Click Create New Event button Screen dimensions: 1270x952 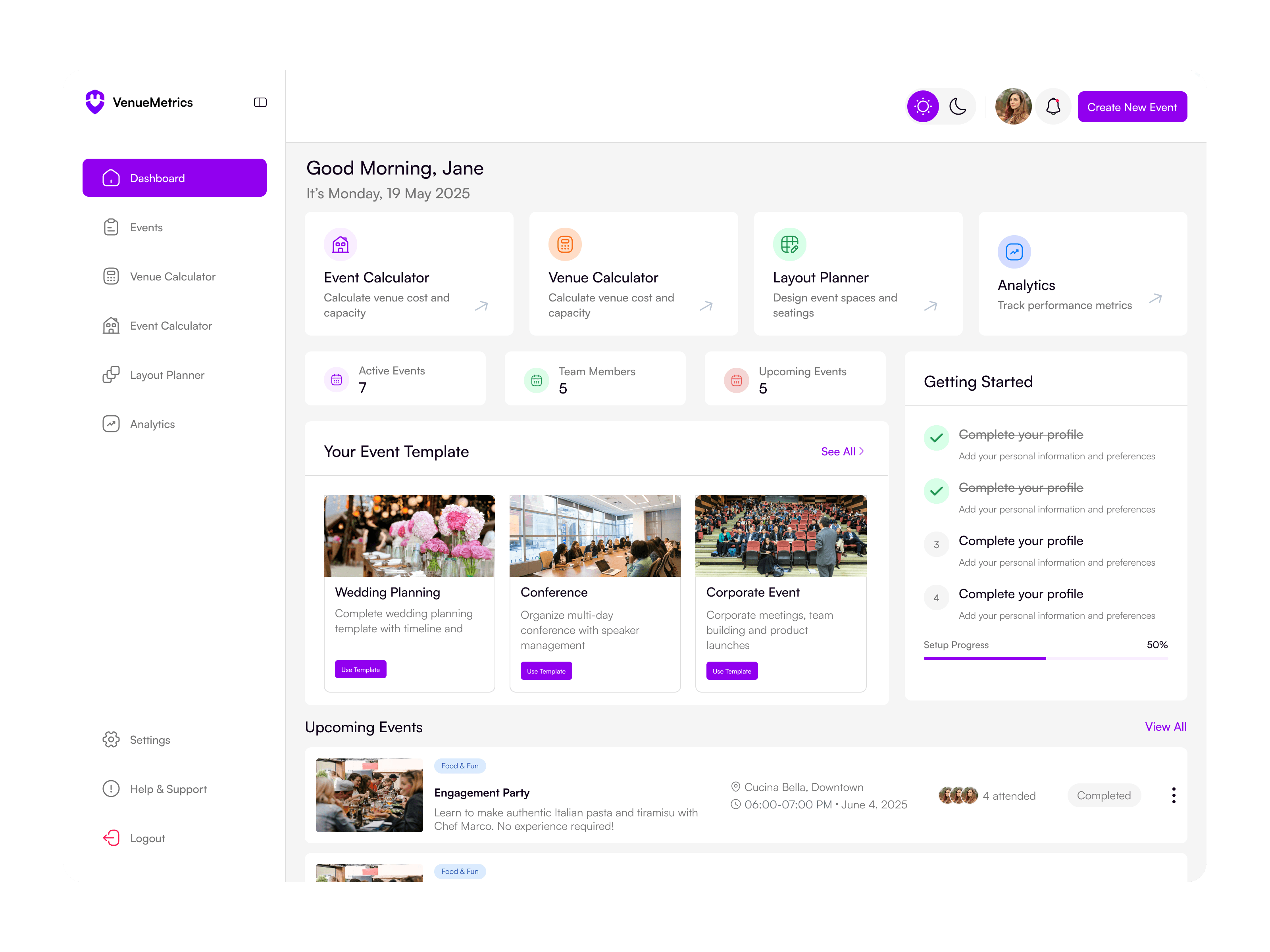1131,107
